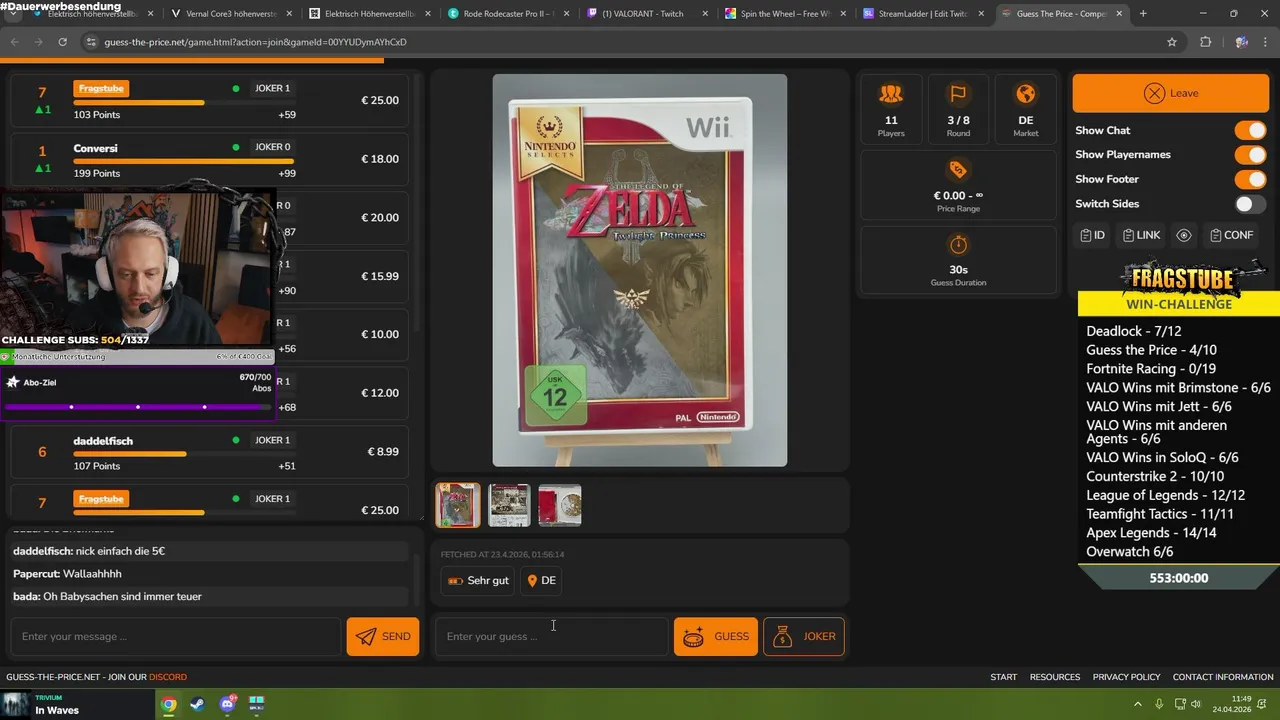The width and height of the screenshot is (1280, 720).
Task: Click the Market globe icon
Action: 1025,94
